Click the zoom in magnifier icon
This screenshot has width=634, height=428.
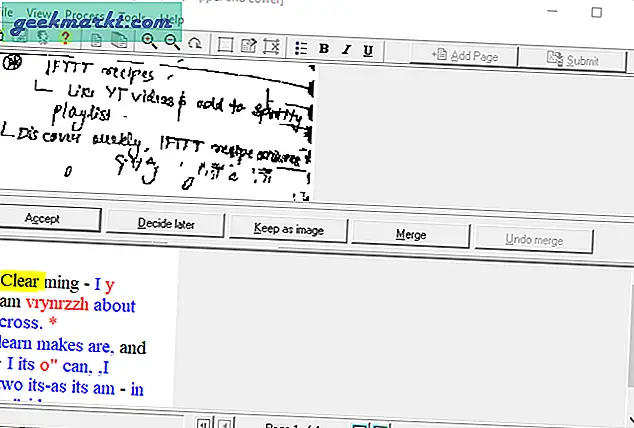click(149, 41)
